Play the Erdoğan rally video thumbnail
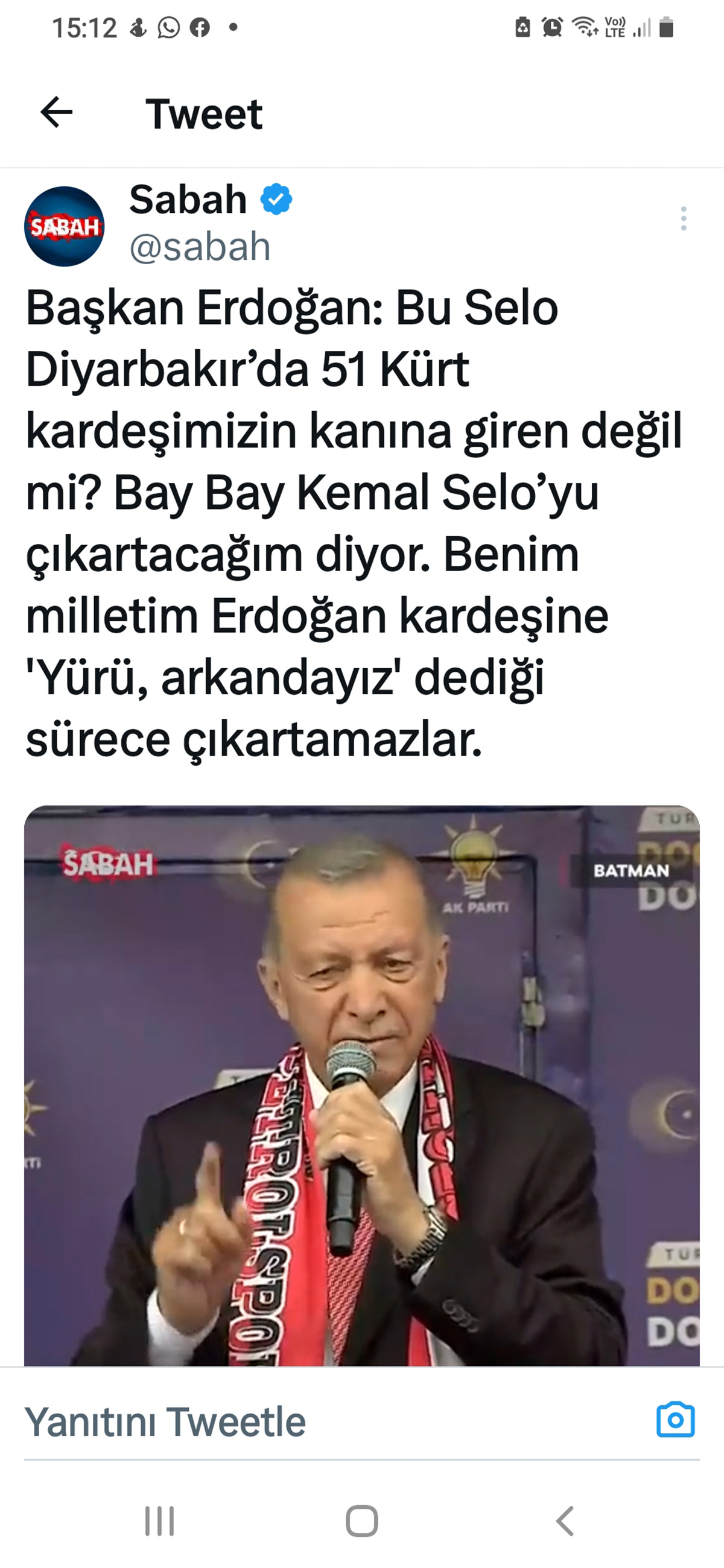 pyautogui.click(x=361, y=1086)
